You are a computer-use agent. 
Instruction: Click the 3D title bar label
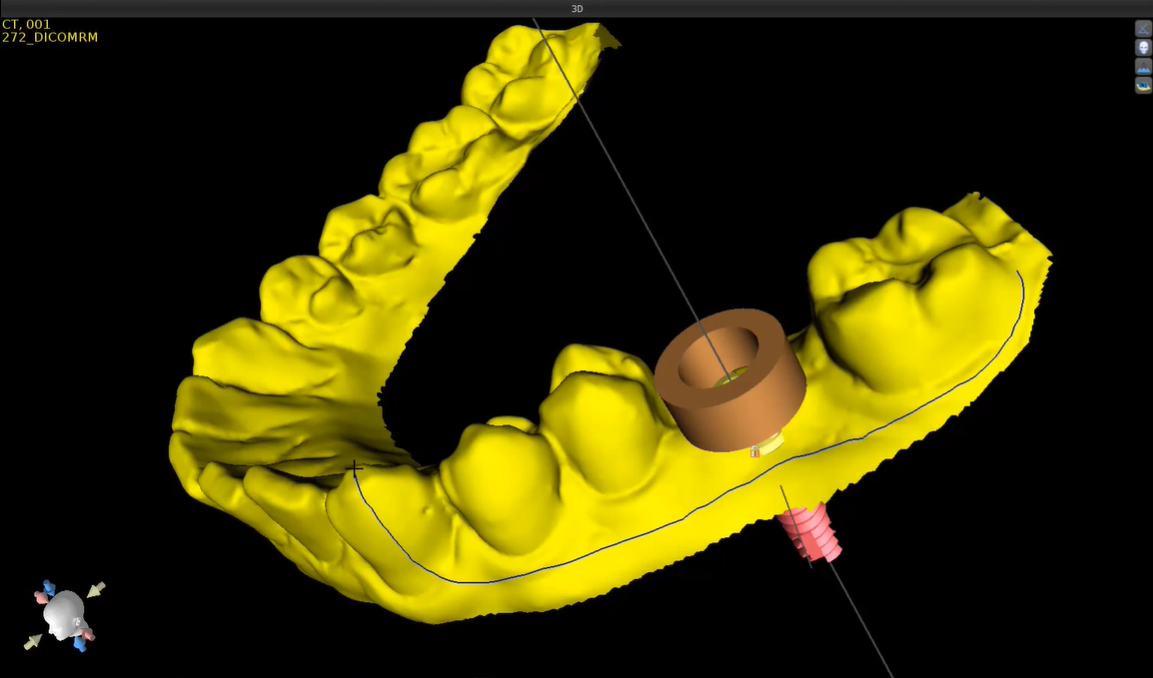pyautogui.click(x=576, y=9)
